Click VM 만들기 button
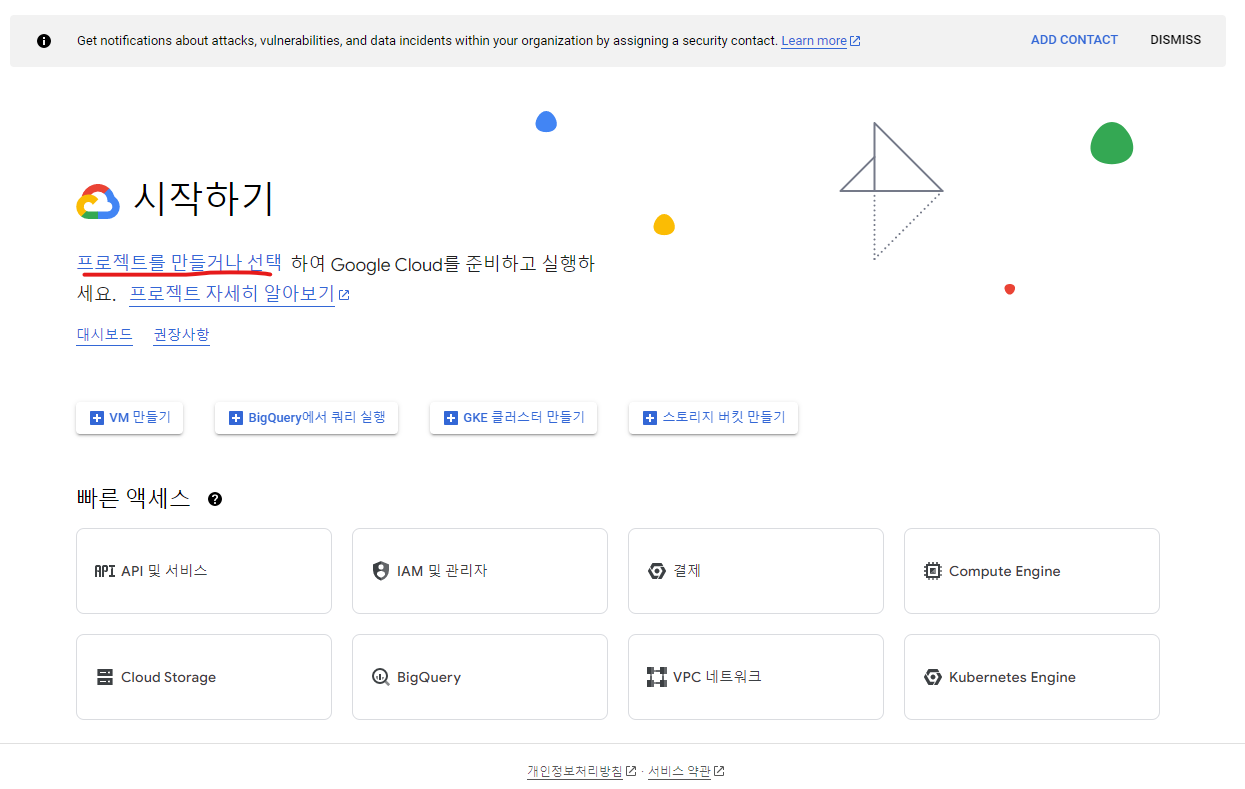Screen dimensions: 1245x789 point(129,418)
